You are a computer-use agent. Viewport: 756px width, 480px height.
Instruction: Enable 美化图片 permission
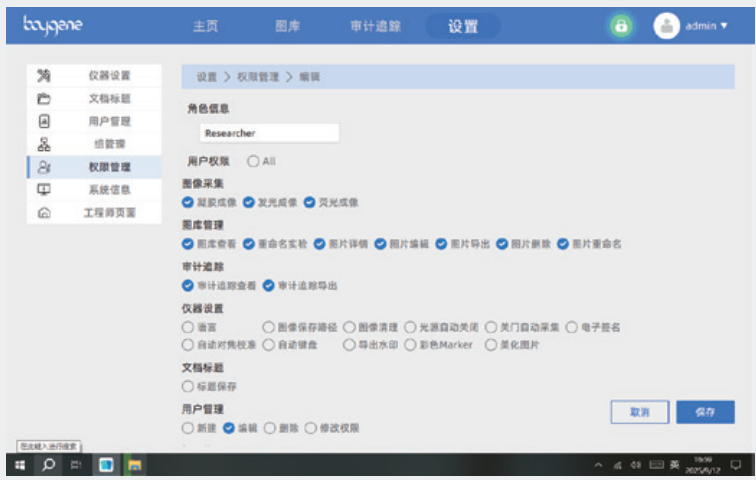tap(491, 345)
